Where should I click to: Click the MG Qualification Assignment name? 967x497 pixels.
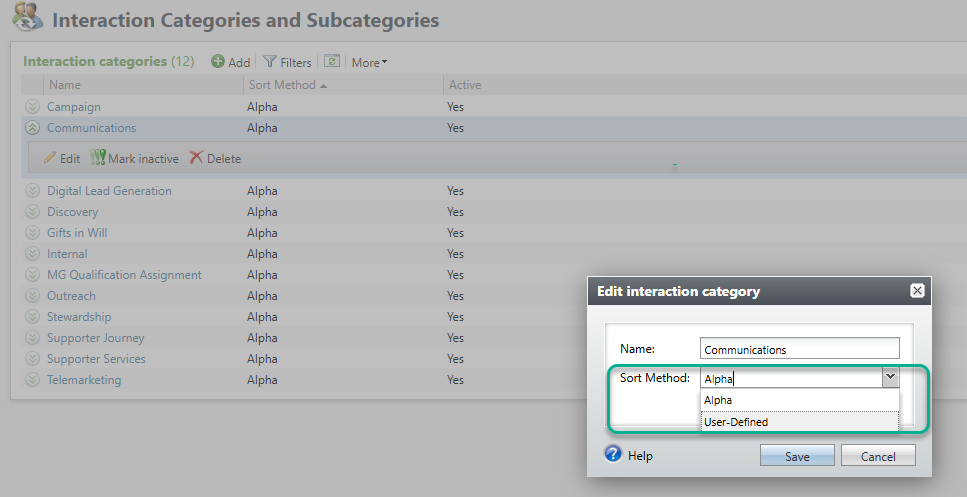pos(125,274)
